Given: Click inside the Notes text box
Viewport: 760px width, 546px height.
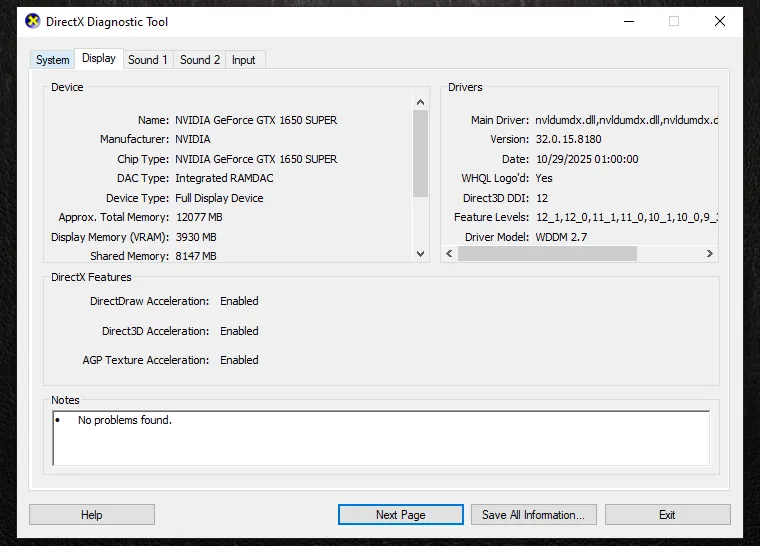Looking at the screenshot, I should pyautogui.click(x=380, y=438).
